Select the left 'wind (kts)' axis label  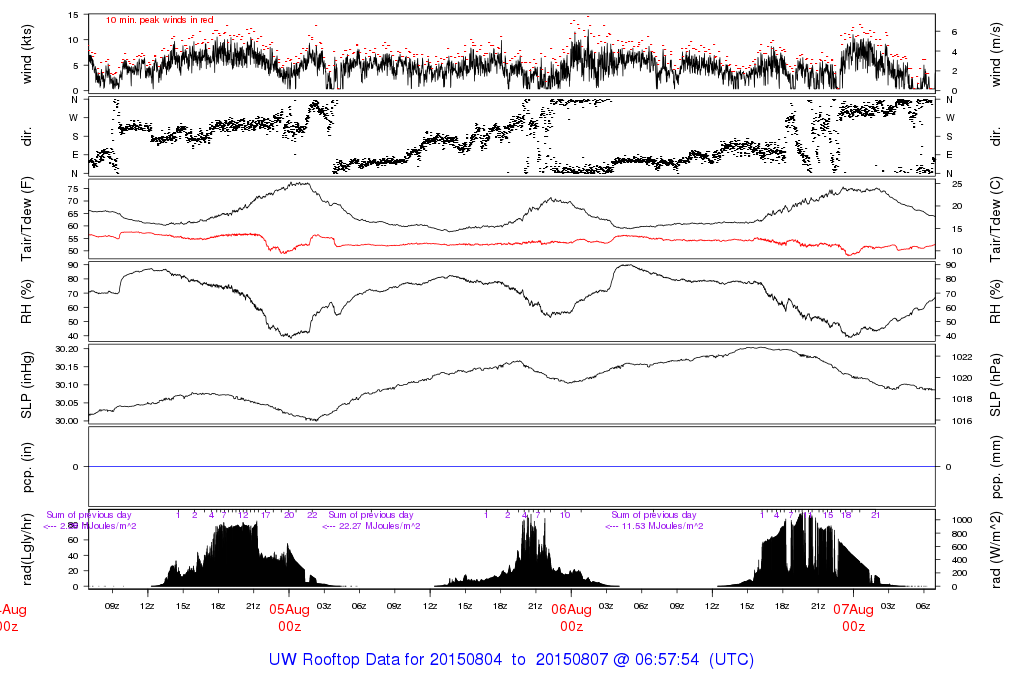coord(27,54)
